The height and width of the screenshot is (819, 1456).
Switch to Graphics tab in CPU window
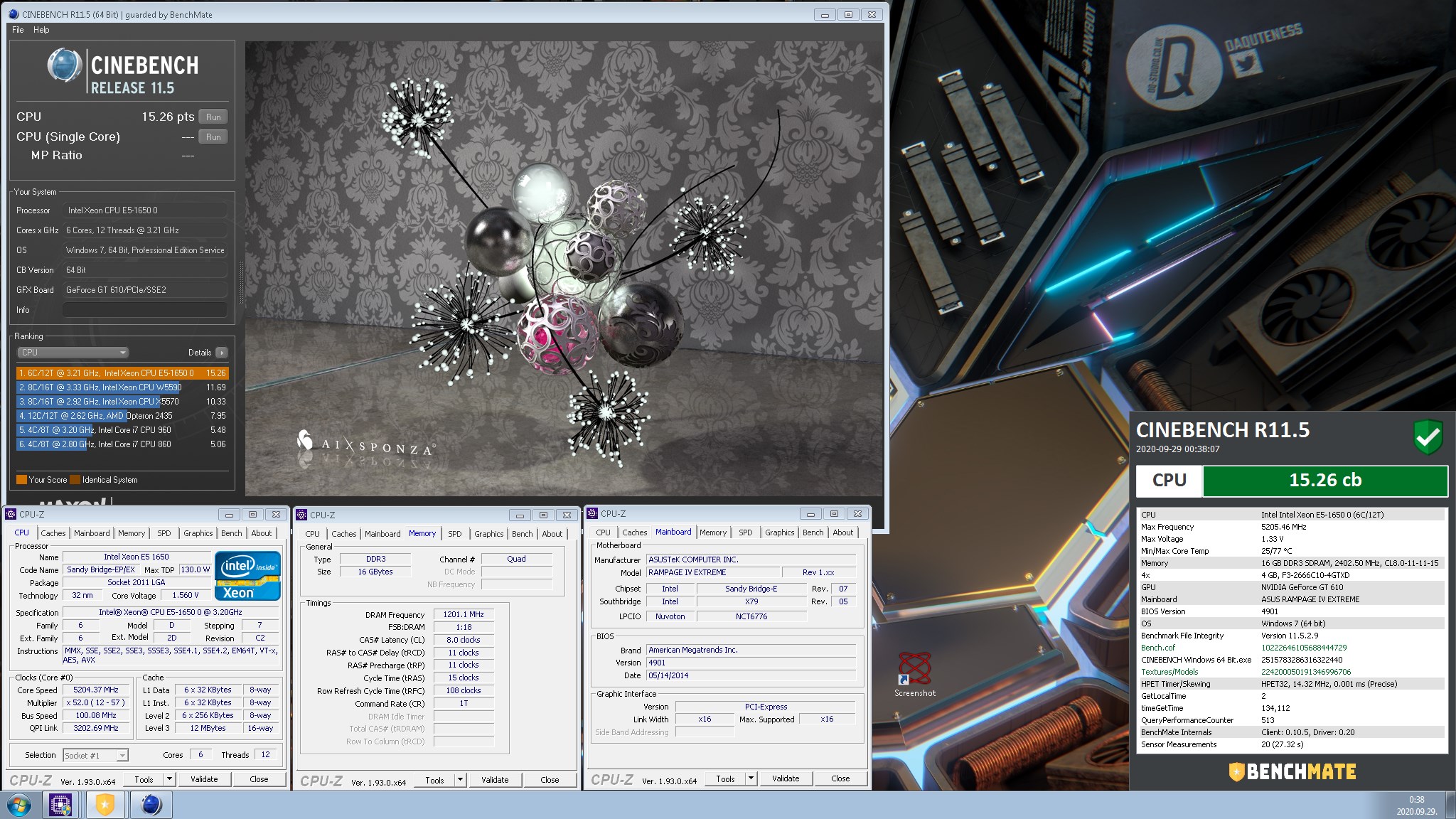[198, 533]
